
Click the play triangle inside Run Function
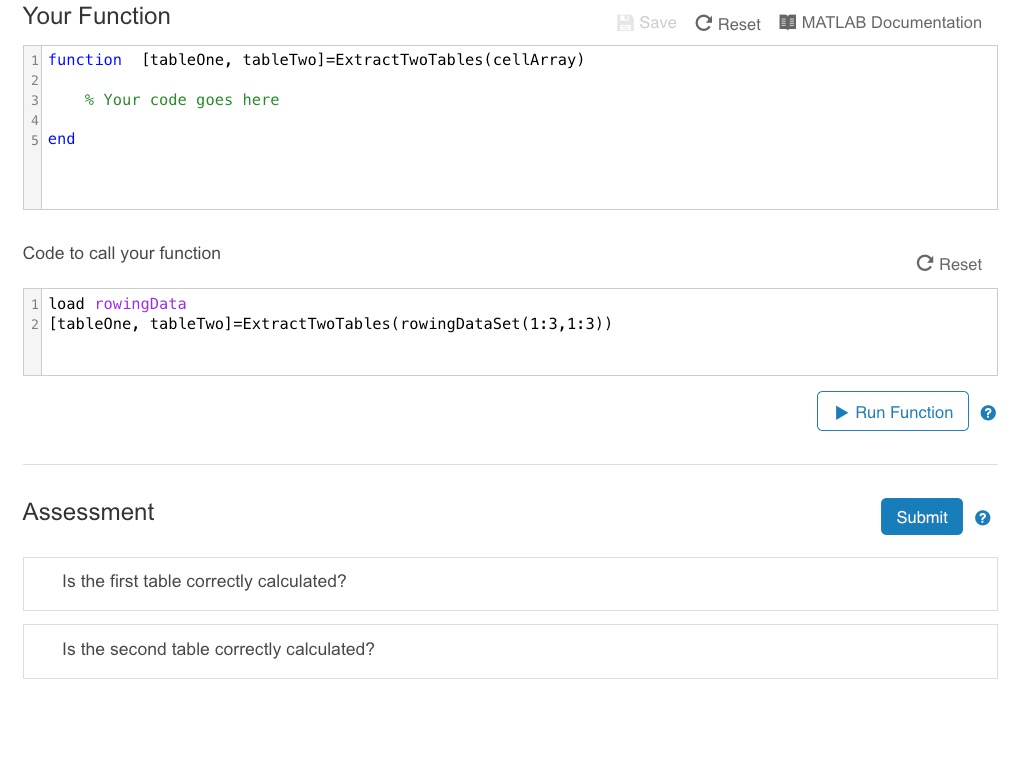(843, 411)
